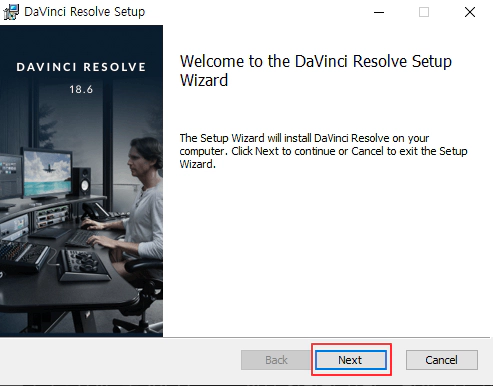Click the audio mixer console with faders
This screenshot has width=493, height=386.
pos(23,255)
